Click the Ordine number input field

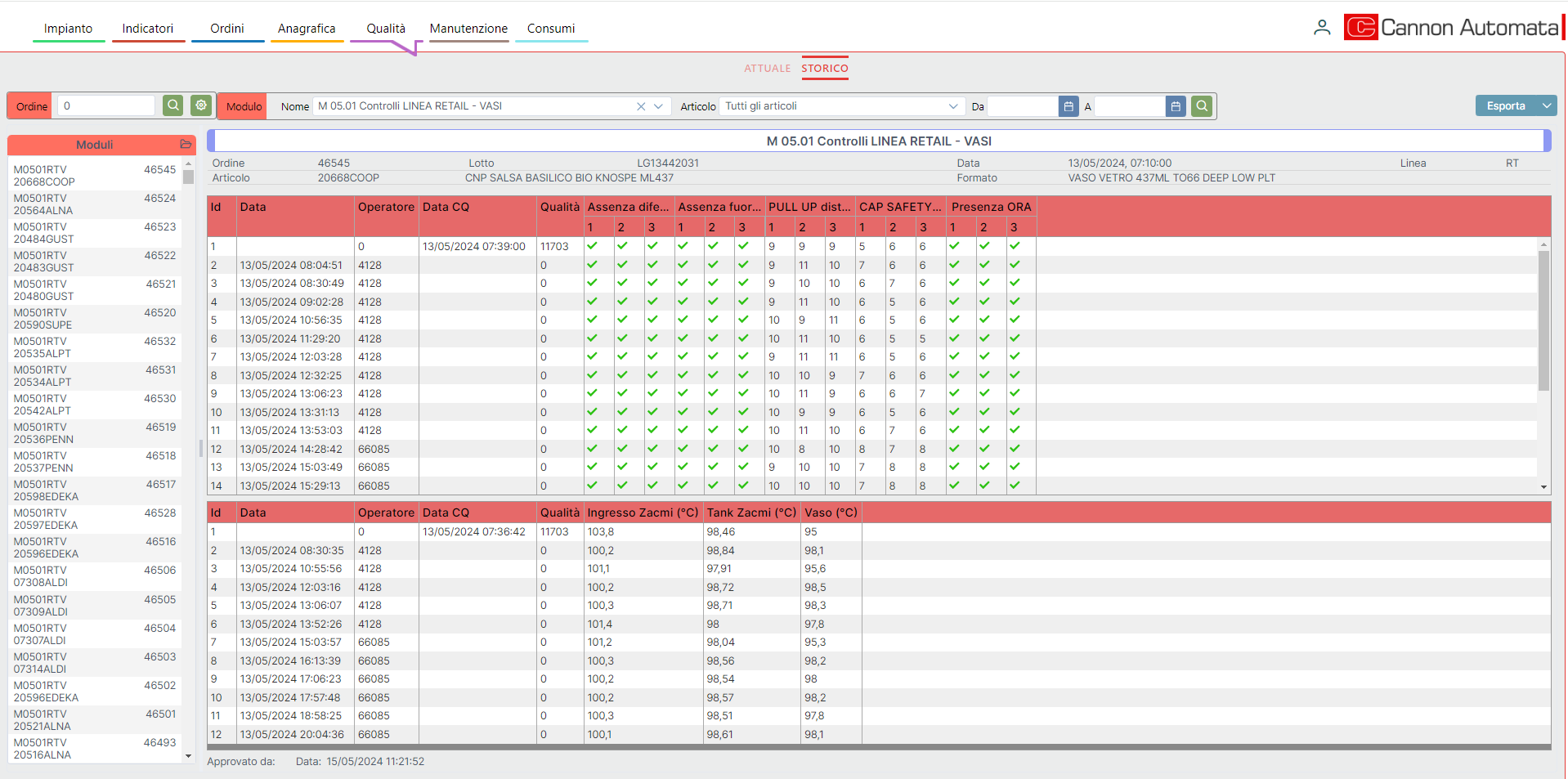tap(106, 106)
